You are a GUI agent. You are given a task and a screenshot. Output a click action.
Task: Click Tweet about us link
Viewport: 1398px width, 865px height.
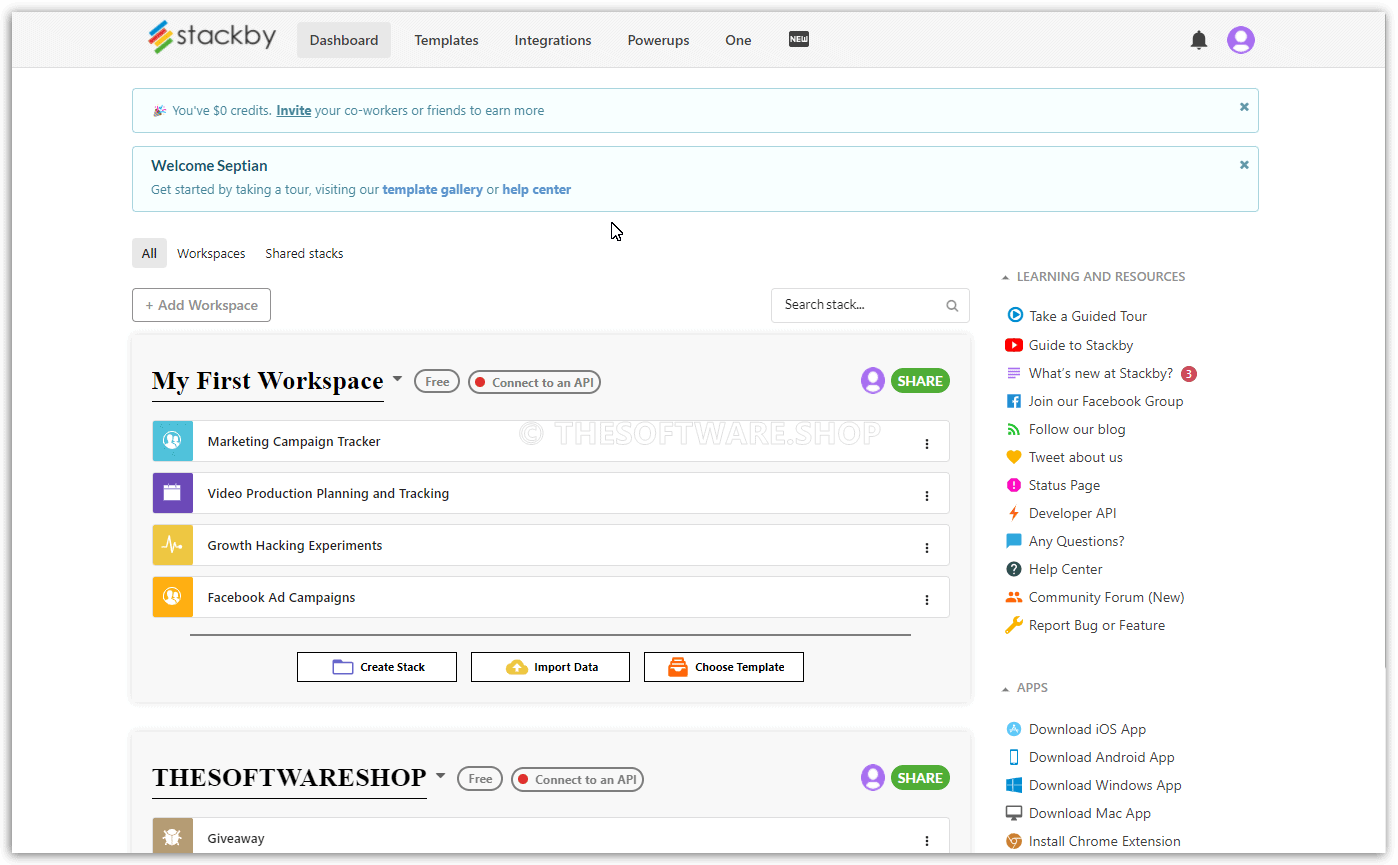coord(1075,457)
